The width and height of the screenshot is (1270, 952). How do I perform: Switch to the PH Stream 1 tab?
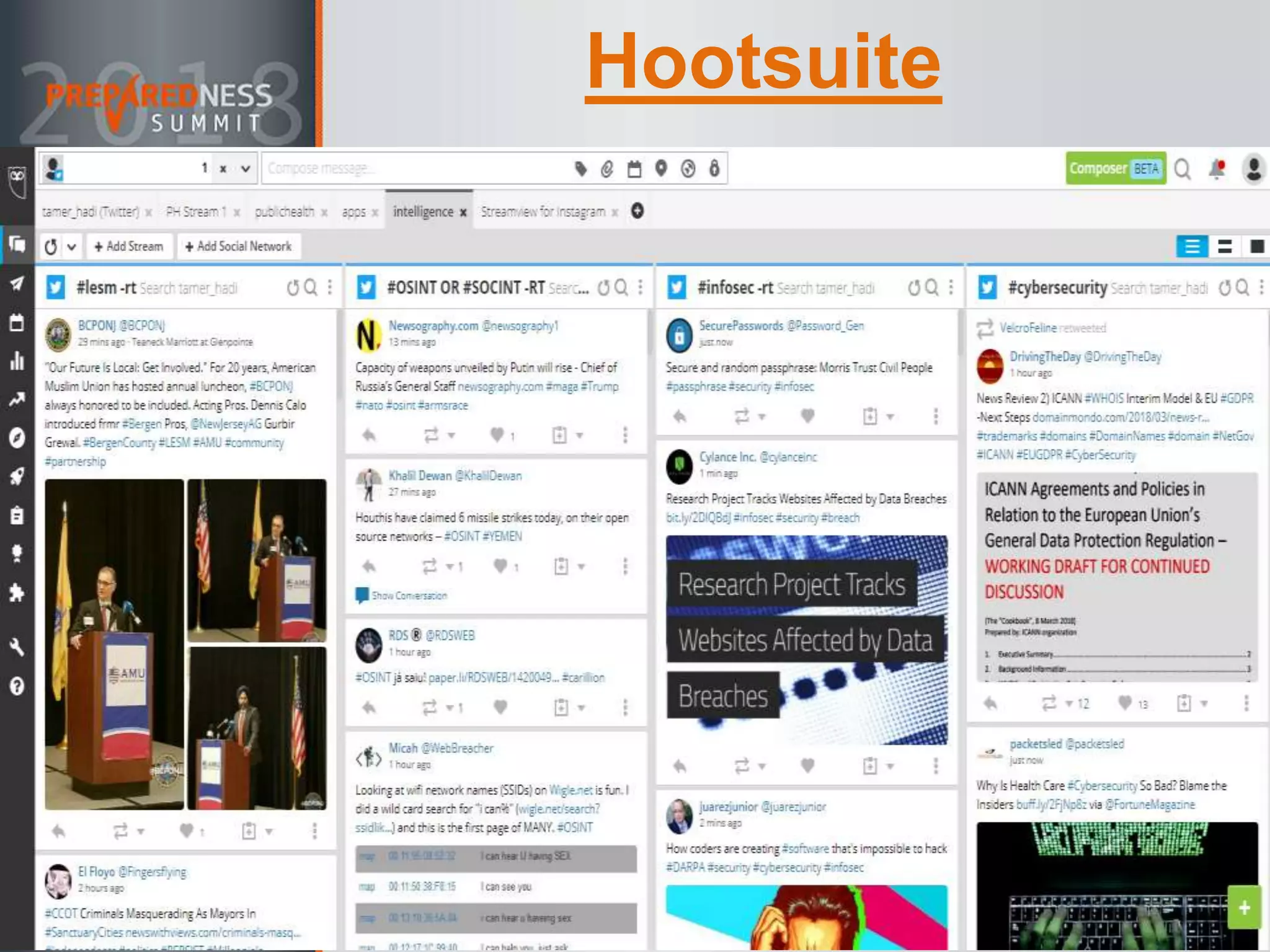click(196, 212)
